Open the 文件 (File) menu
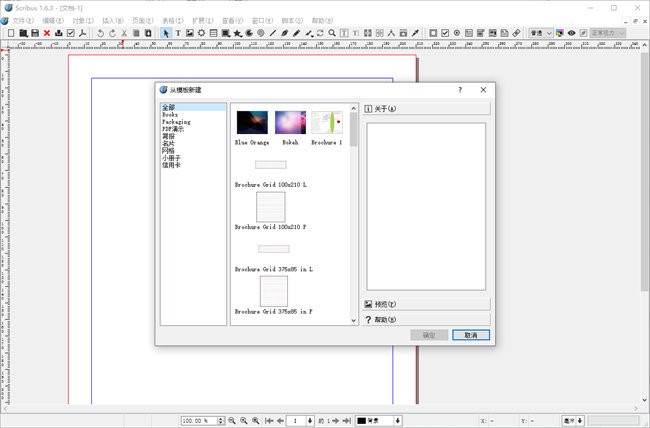Image resolution: width=650 pixels, height=428 pixels. tap(23, 20)
